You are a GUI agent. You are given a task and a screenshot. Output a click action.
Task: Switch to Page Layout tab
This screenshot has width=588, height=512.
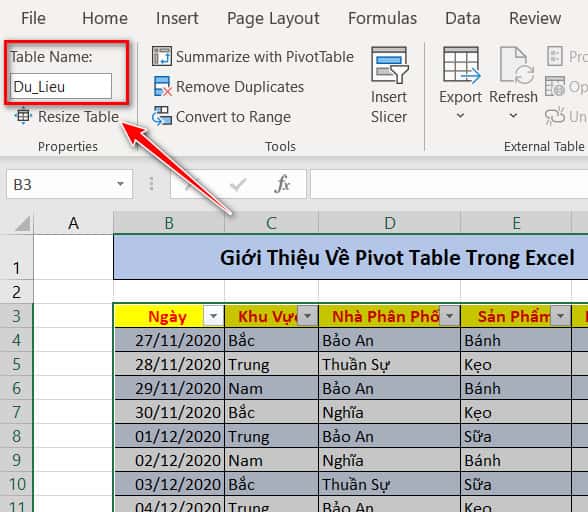273,19
